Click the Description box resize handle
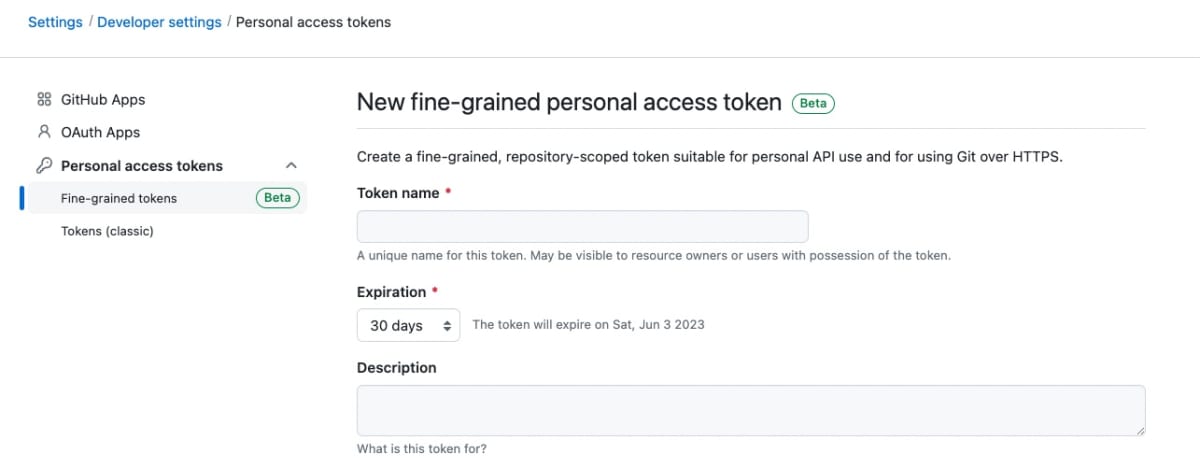Screen dimensions: 1200x468 point(1139,429)
